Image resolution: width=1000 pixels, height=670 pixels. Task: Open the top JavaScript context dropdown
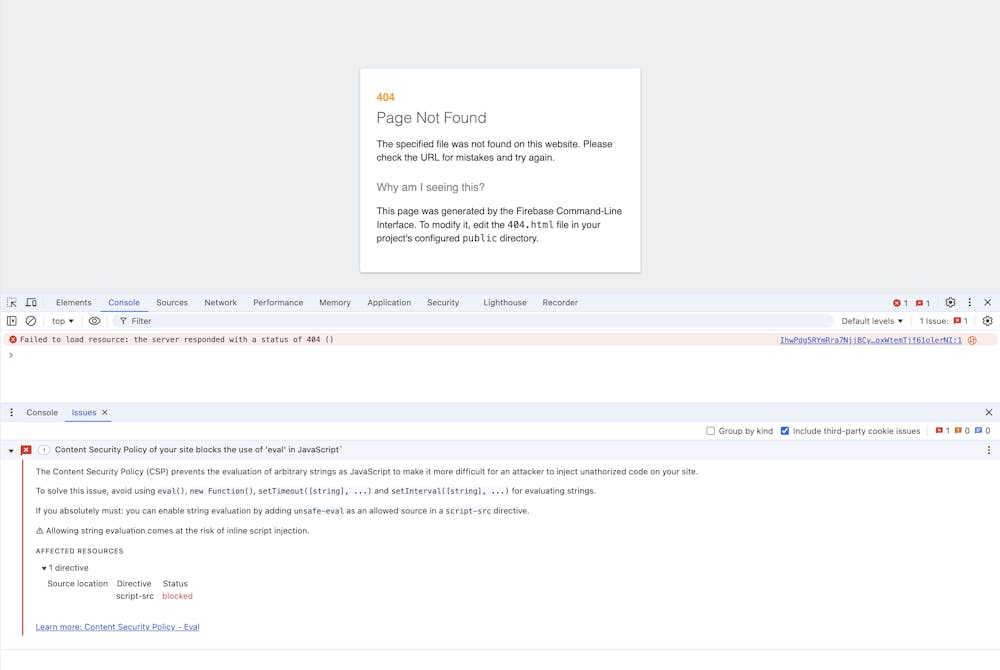[63, 321]
